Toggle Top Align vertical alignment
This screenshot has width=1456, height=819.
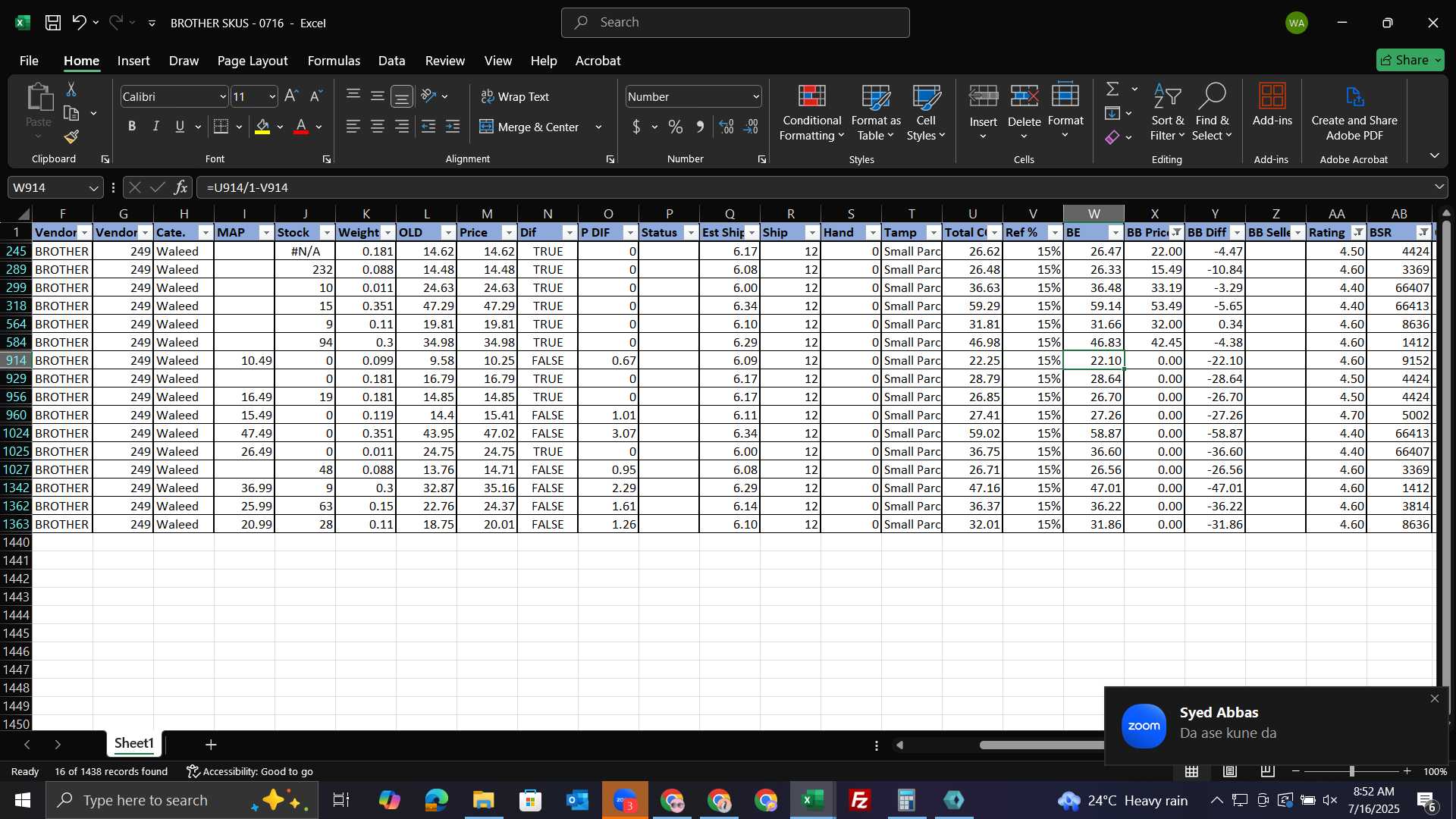353,96
